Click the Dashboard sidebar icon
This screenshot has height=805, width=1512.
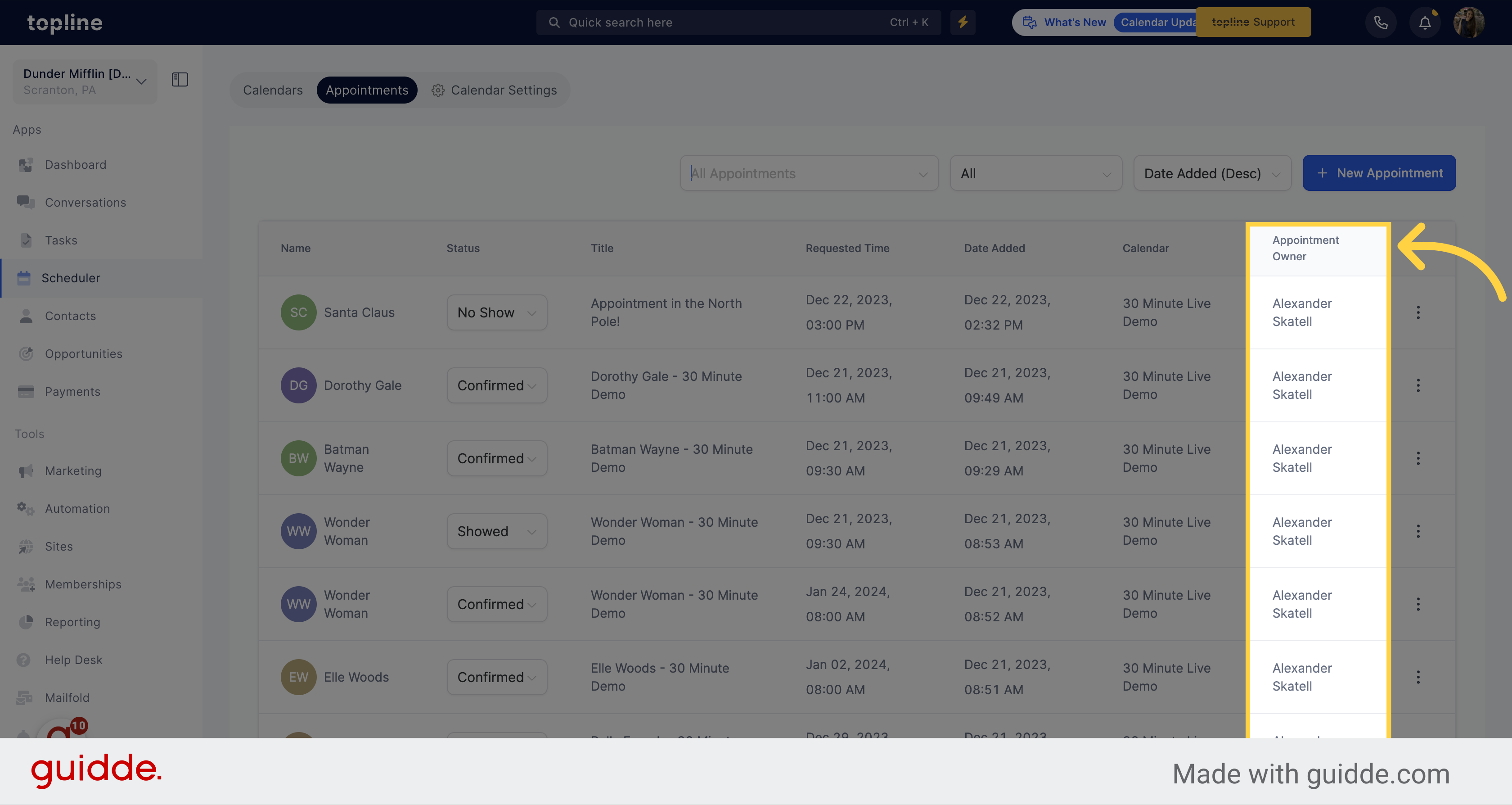(26, 164)
